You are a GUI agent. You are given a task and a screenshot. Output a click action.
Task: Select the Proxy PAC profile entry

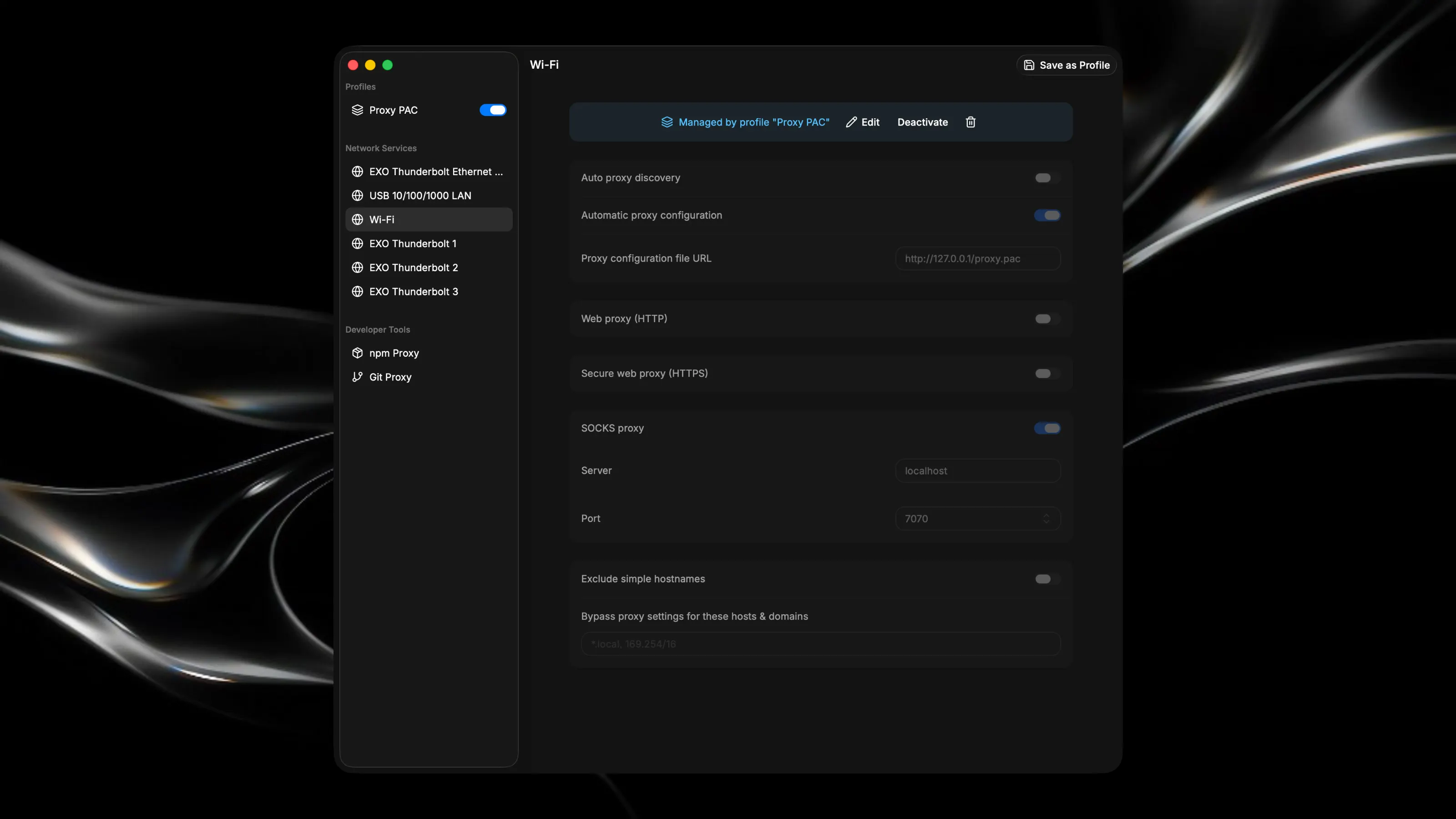point(429,110)
